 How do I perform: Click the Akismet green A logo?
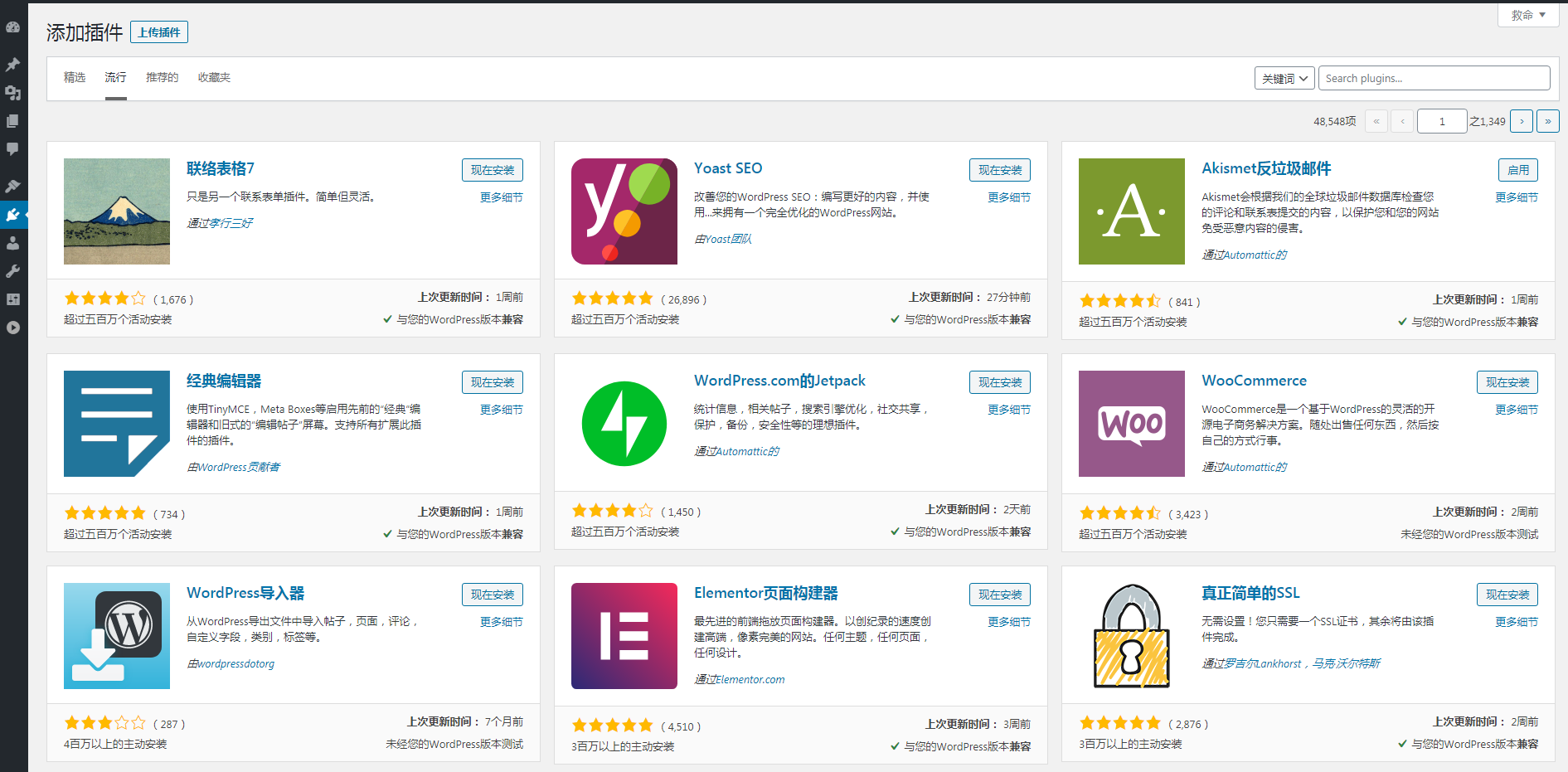1132,211
